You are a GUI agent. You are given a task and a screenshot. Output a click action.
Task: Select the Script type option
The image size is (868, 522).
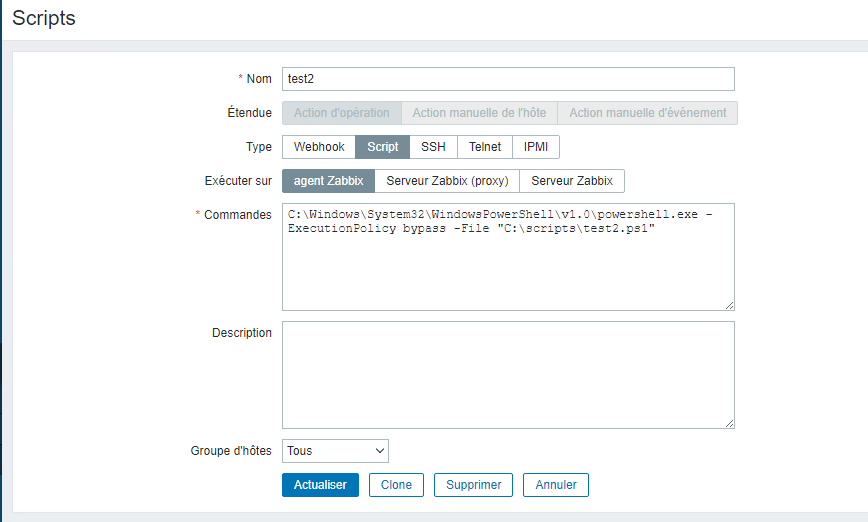pyautogui.click(x=383, y=147)
